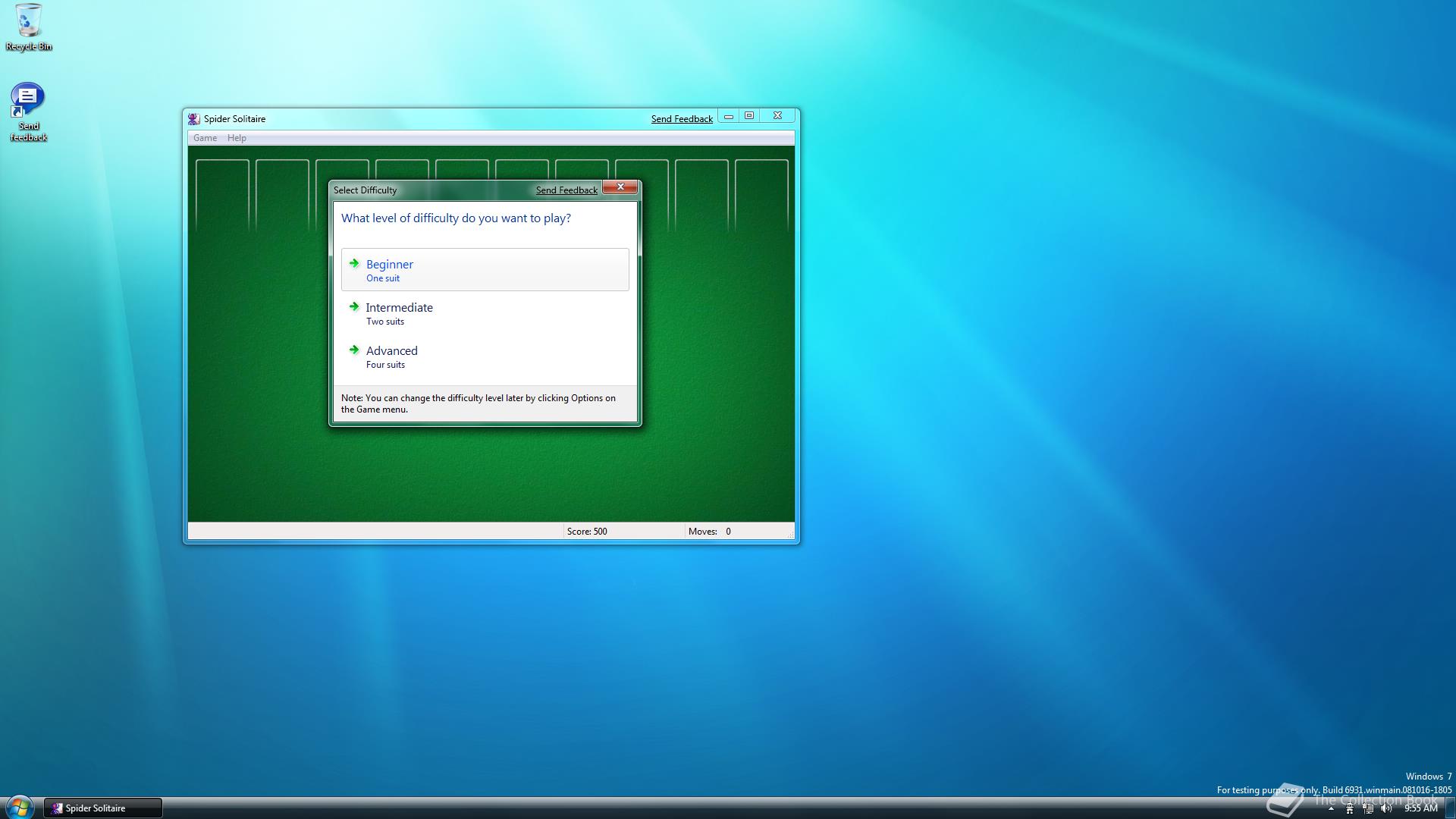This screenshot has width=1456, height=819.
Task: Close the Spider Solitaire window
Action: click(777, 116)
